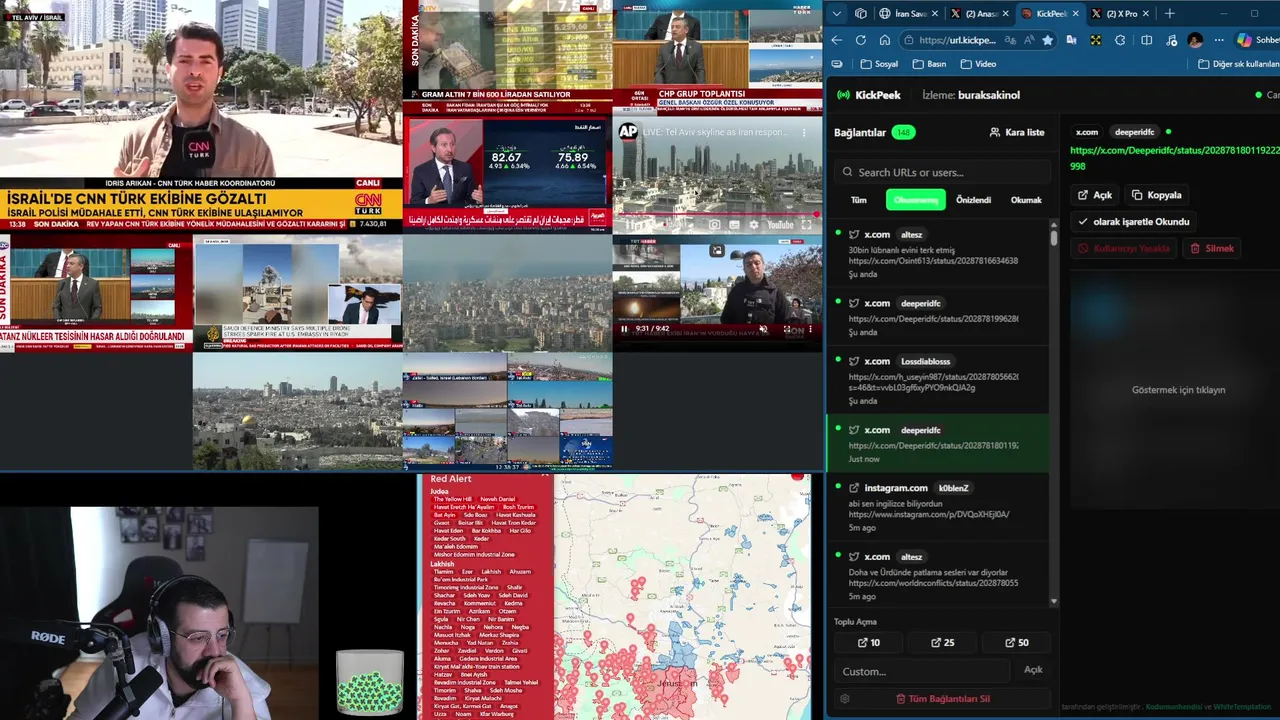The height and width of the screenshot is (720, 1280).
Task: Click the read aloud icon in address bar
Action: point(1029,40)
